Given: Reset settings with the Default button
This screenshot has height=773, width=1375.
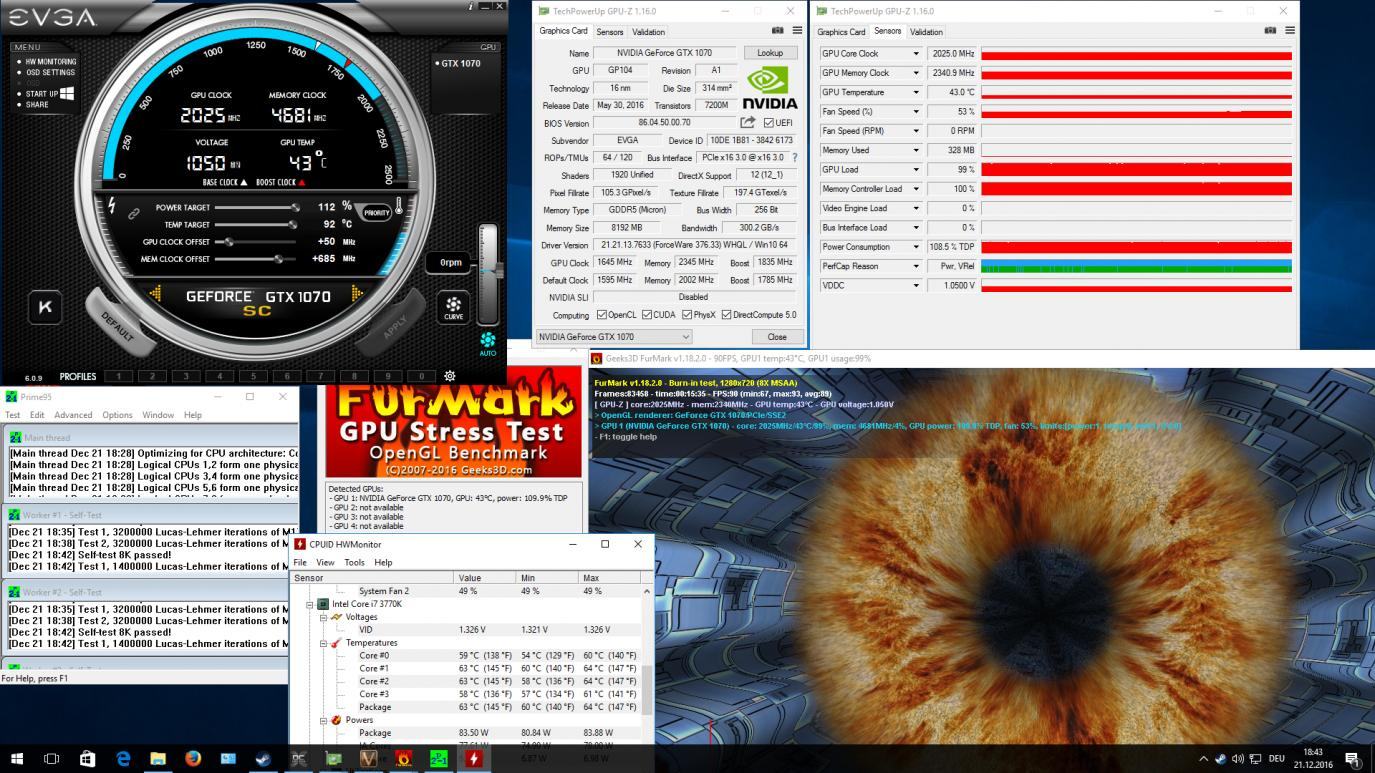Looking at the screenshot, I should click(117, 327).
